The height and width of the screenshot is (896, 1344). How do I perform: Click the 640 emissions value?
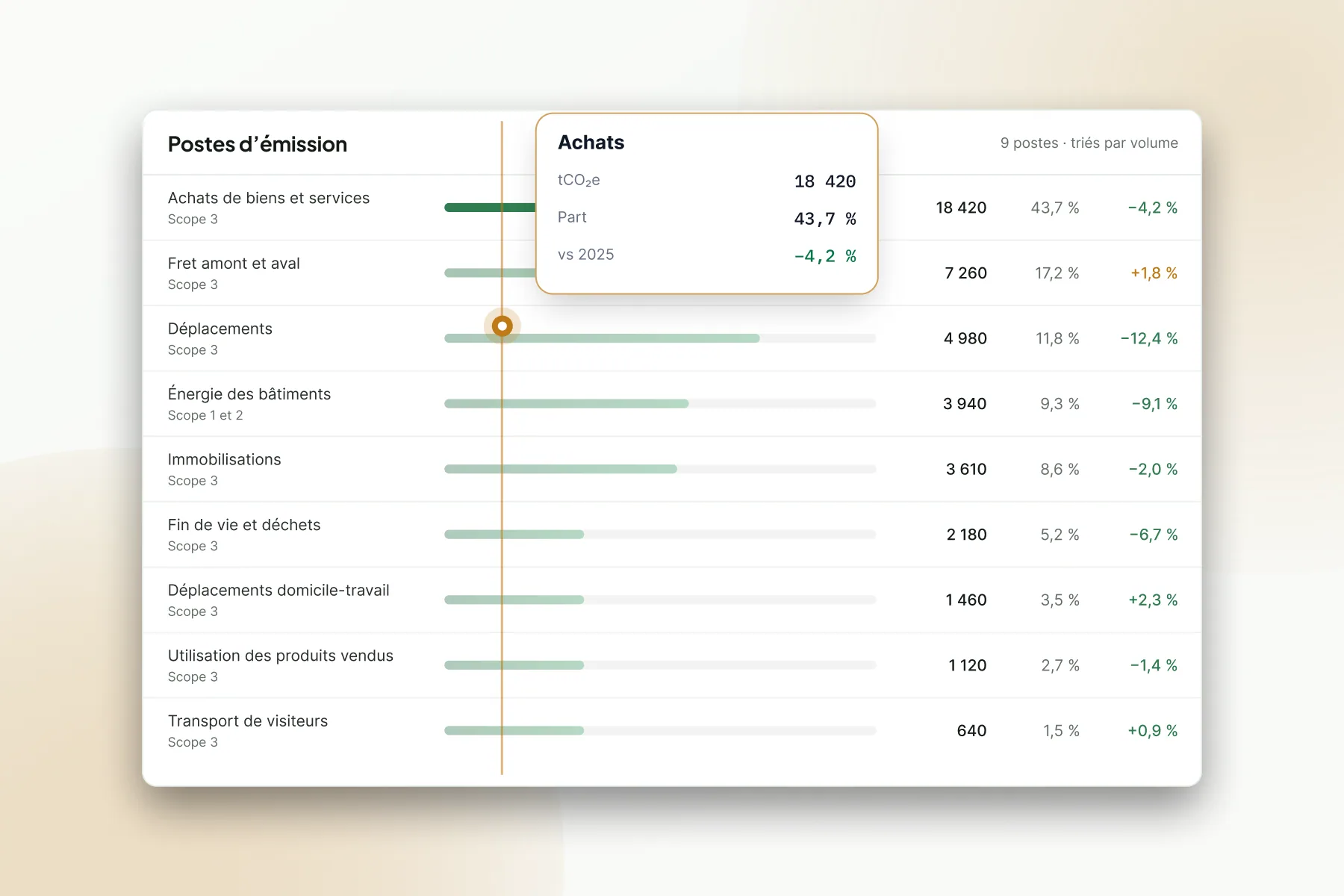tap(971, 730)
